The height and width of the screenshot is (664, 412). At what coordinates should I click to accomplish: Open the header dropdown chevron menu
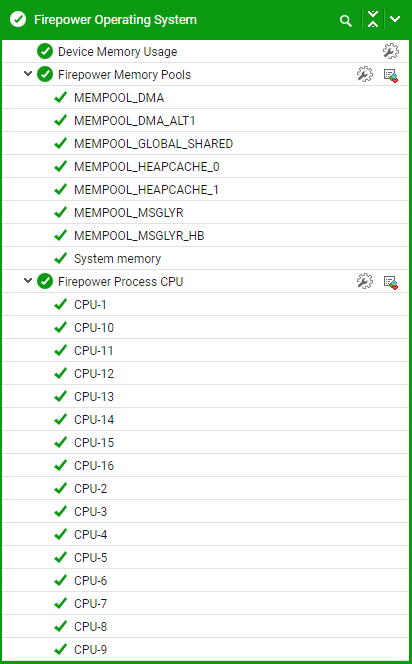[x=395, y=19]
